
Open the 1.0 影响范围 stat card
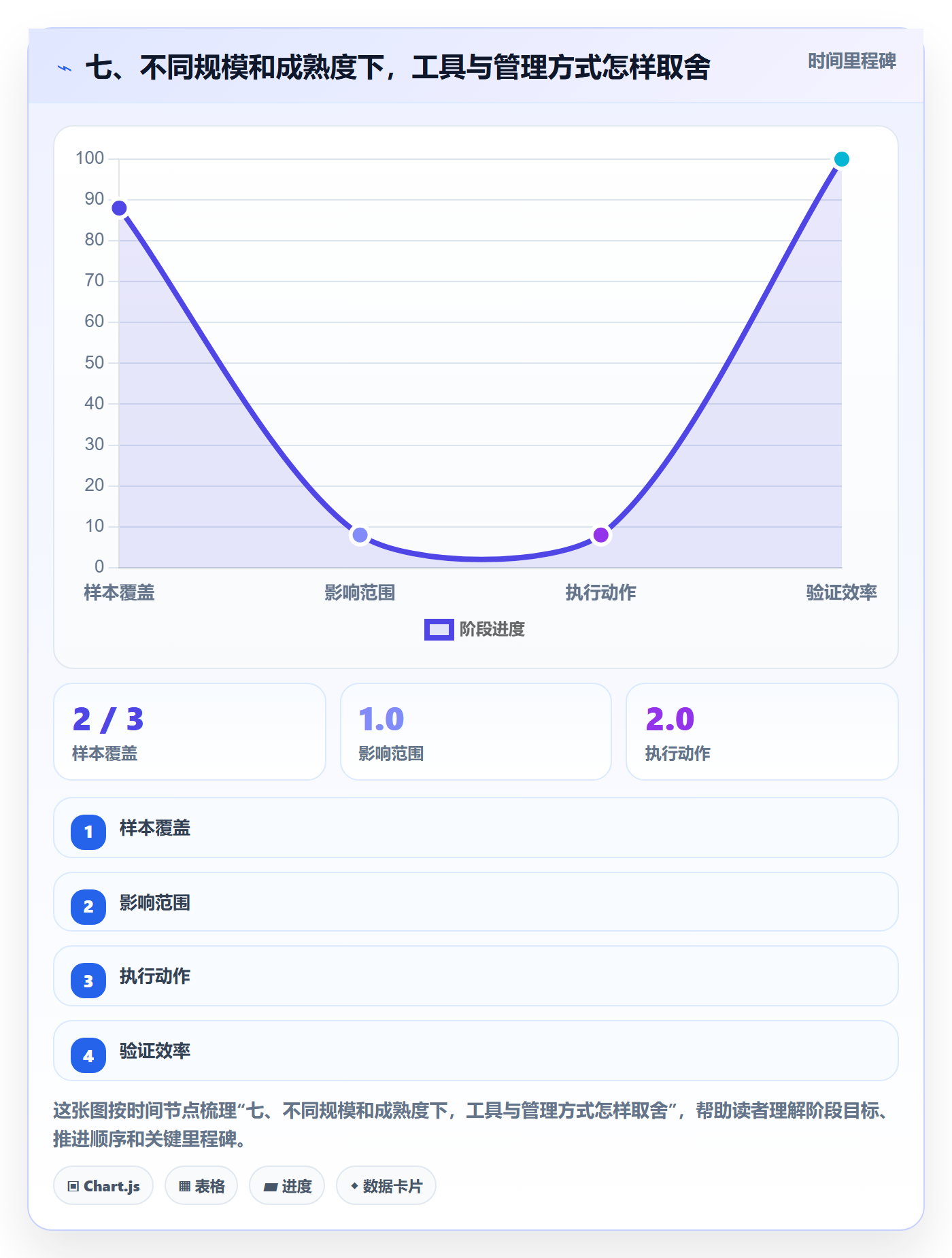(476, 732)
